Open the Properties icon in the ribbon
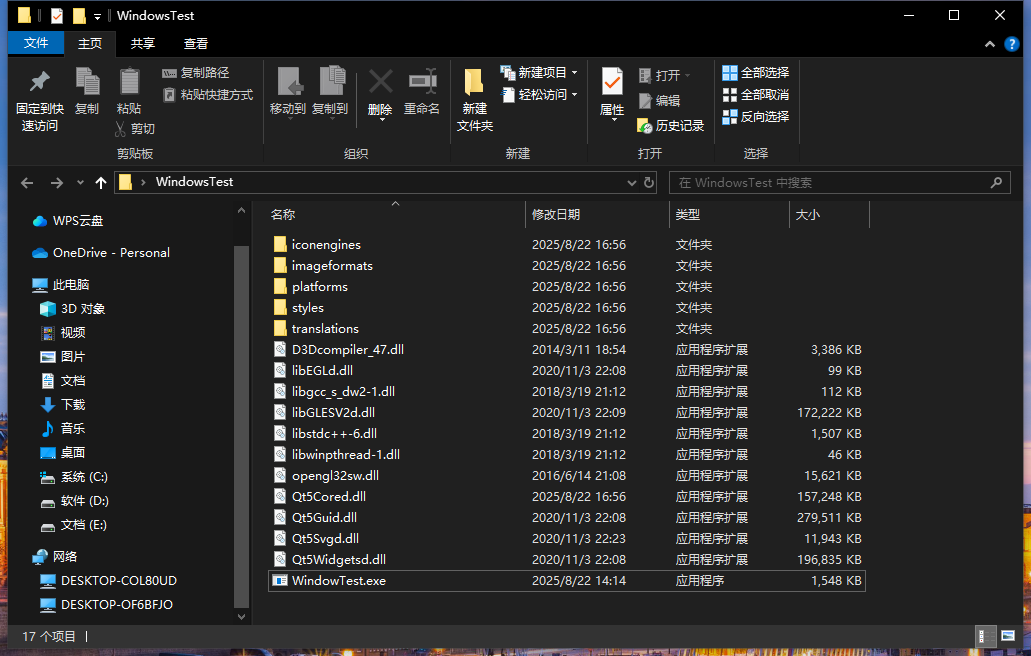Screen dimensions: 1031x656 [x=612, y=82]
